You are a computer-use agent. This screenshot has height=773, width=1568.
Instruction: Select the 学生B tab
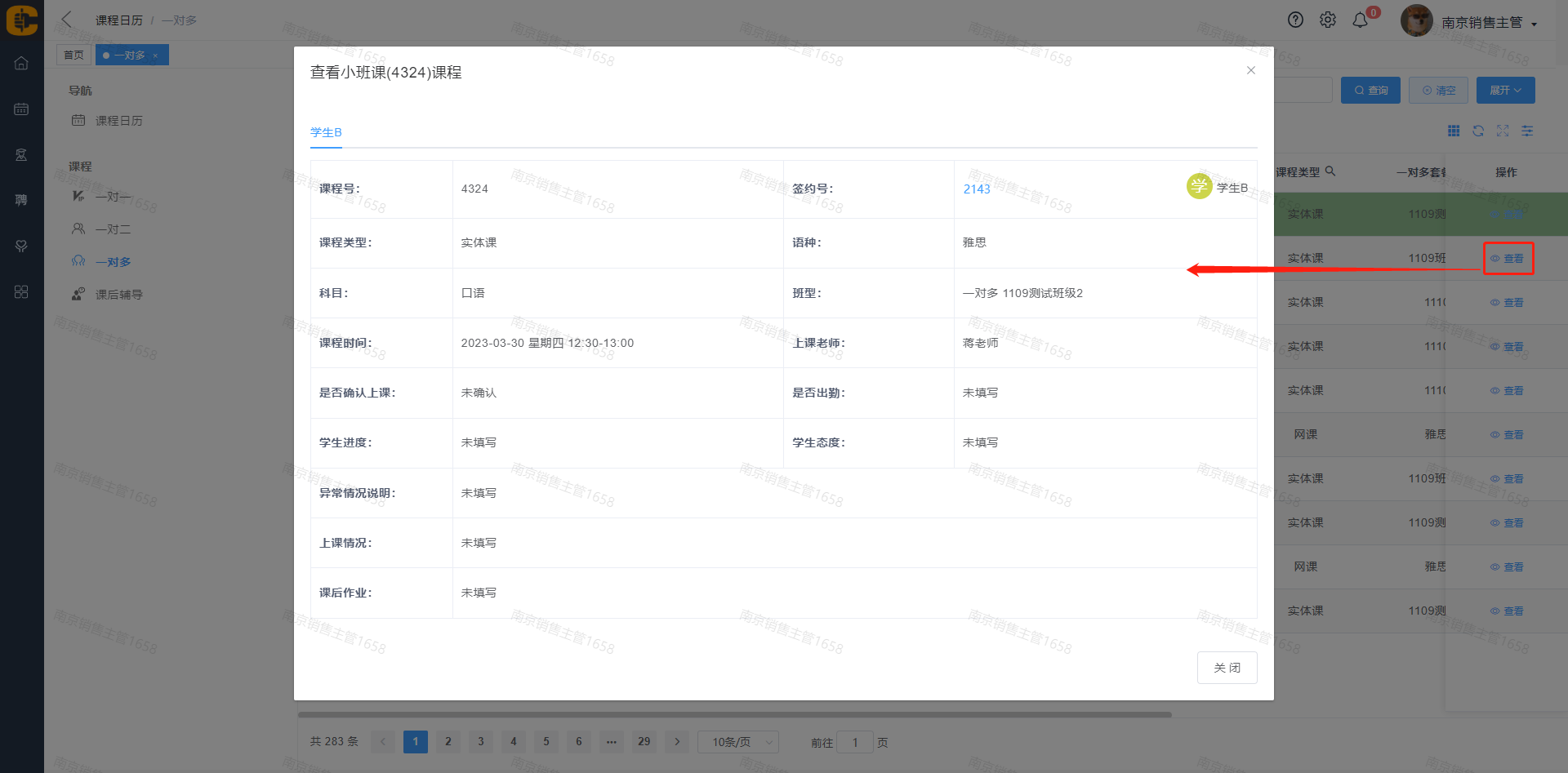[x=326, y=132]
